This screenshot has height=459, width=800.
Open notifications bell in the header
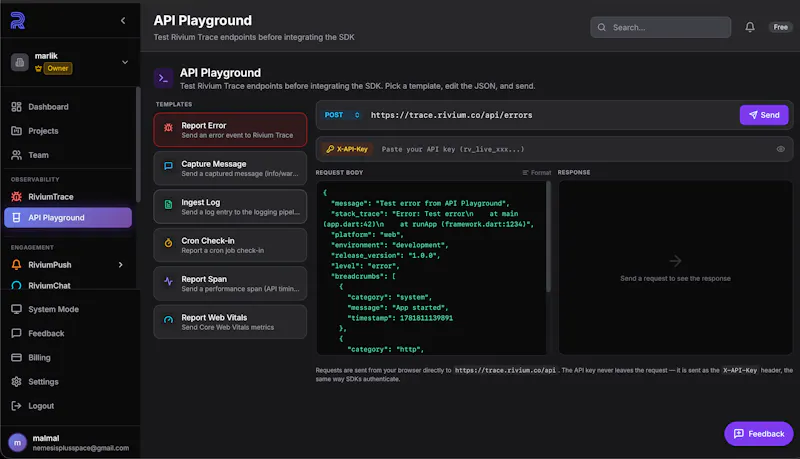749,27
